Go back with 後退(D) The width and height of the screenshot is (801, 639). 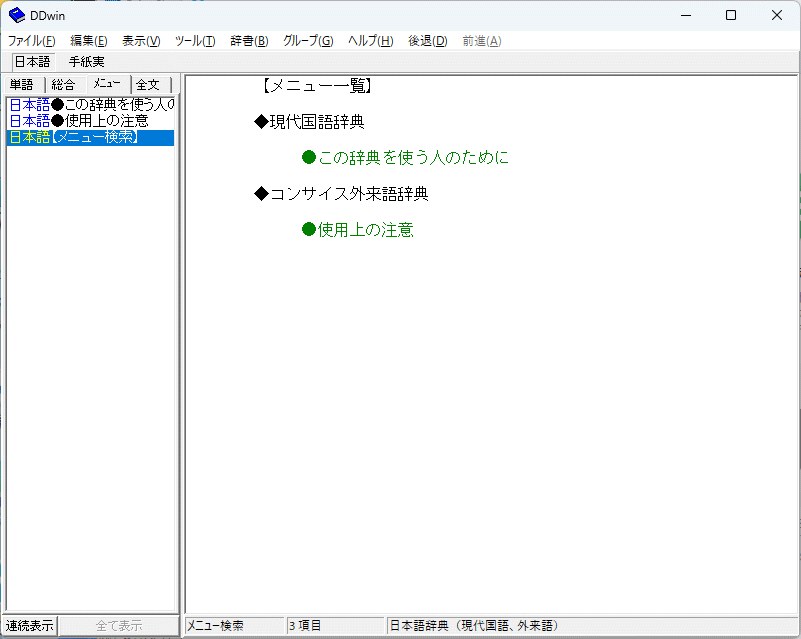click(428, 41)
